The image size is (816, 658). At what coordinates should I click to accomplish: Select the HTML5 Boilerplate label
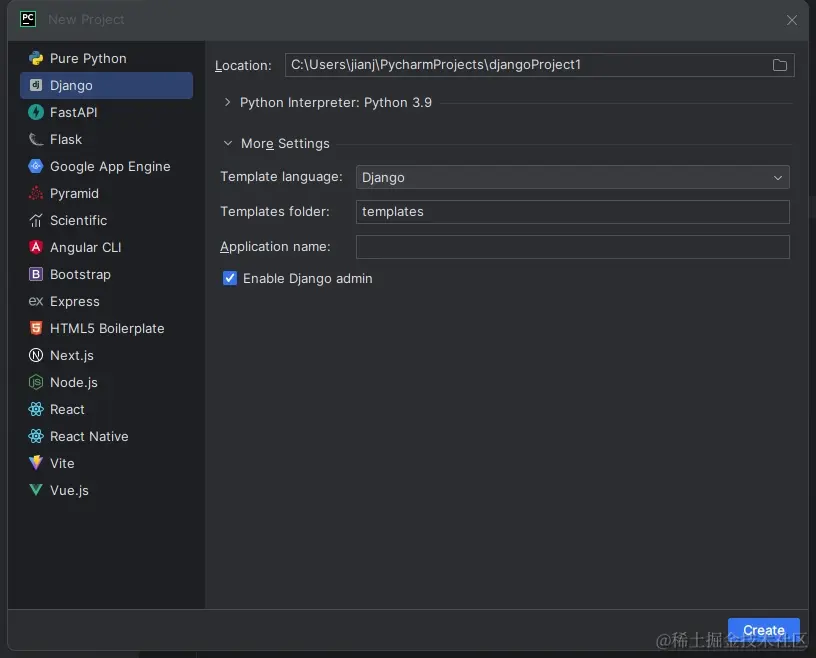[x=107, y=328]
